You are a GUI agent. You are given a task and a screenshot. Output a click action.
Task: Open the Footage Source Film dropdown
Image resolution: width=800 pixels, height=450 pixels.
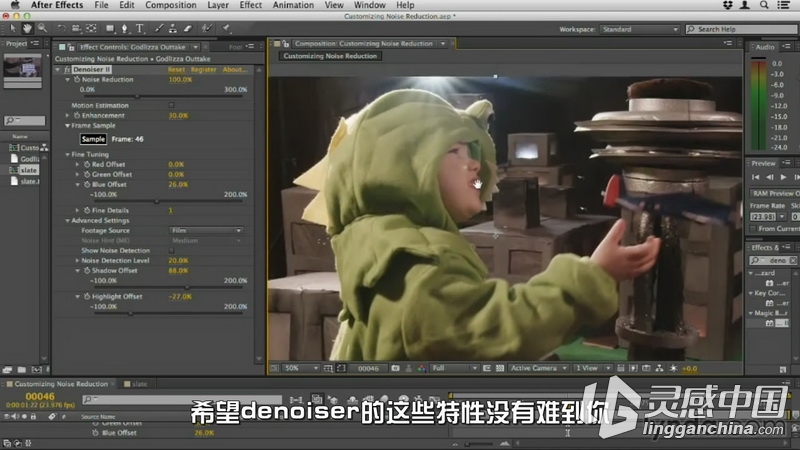point(206,231)
